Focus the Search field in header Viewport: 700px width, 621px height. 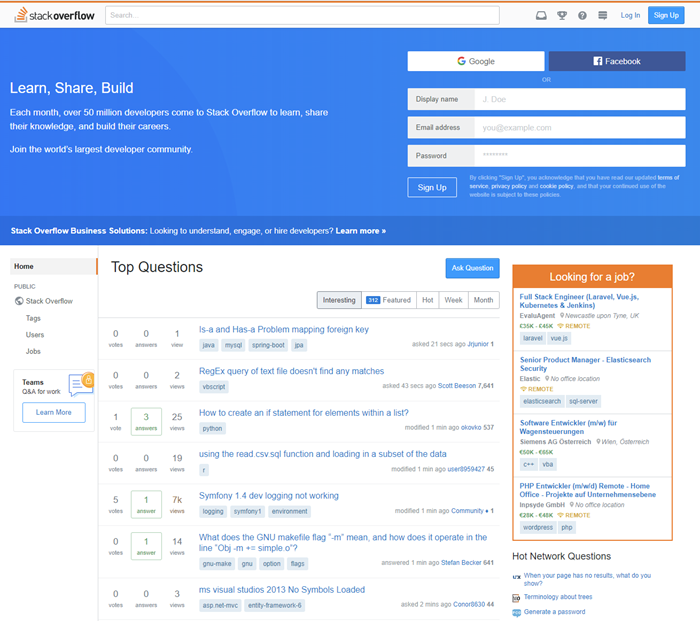[x=302, y=15]
